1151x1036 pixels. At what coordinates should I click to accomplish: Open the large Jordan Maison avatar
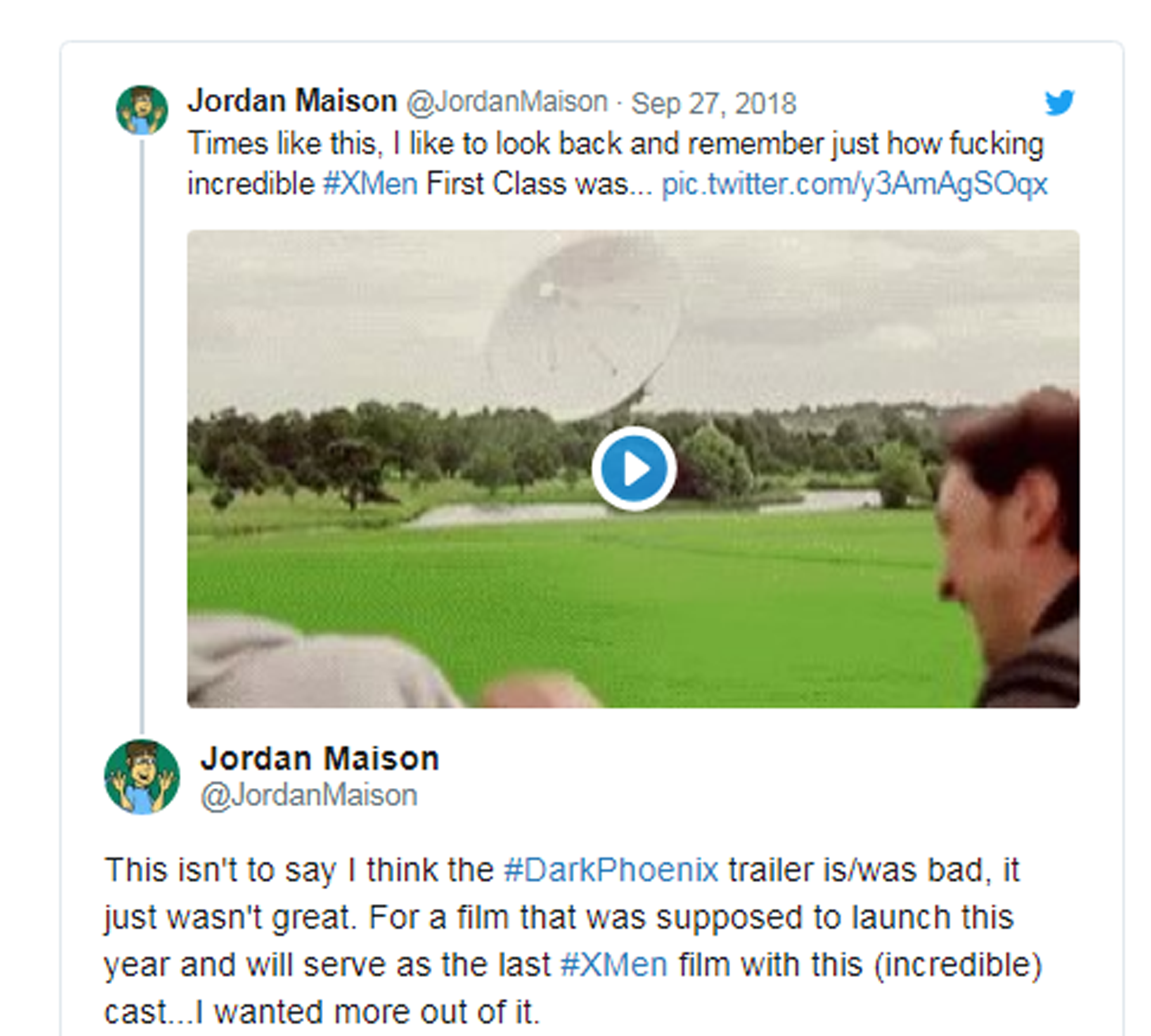point(142,777)
